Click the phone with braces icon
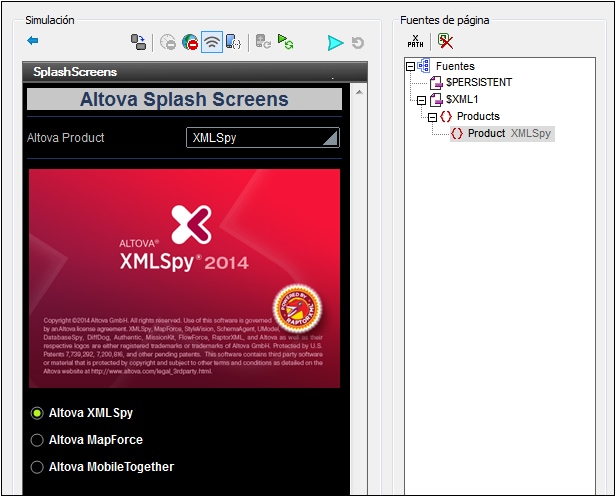Viewport: 616px width, 497px height. [x=233, y=42]
